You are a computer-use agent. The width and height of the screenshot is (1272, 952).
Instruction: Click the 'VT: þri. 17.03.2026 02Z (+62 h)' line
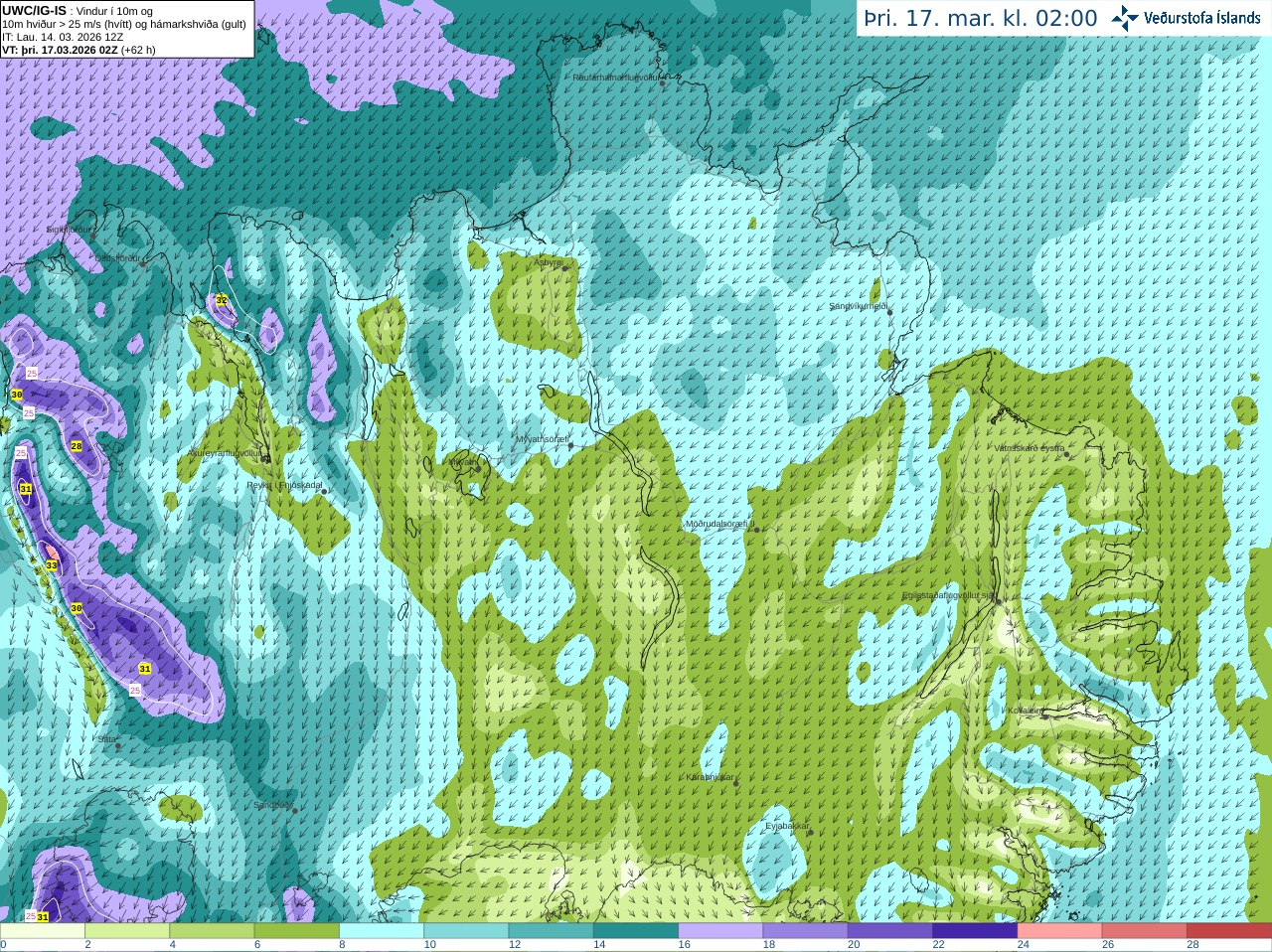pyautogui.click(x=79, y=50)
